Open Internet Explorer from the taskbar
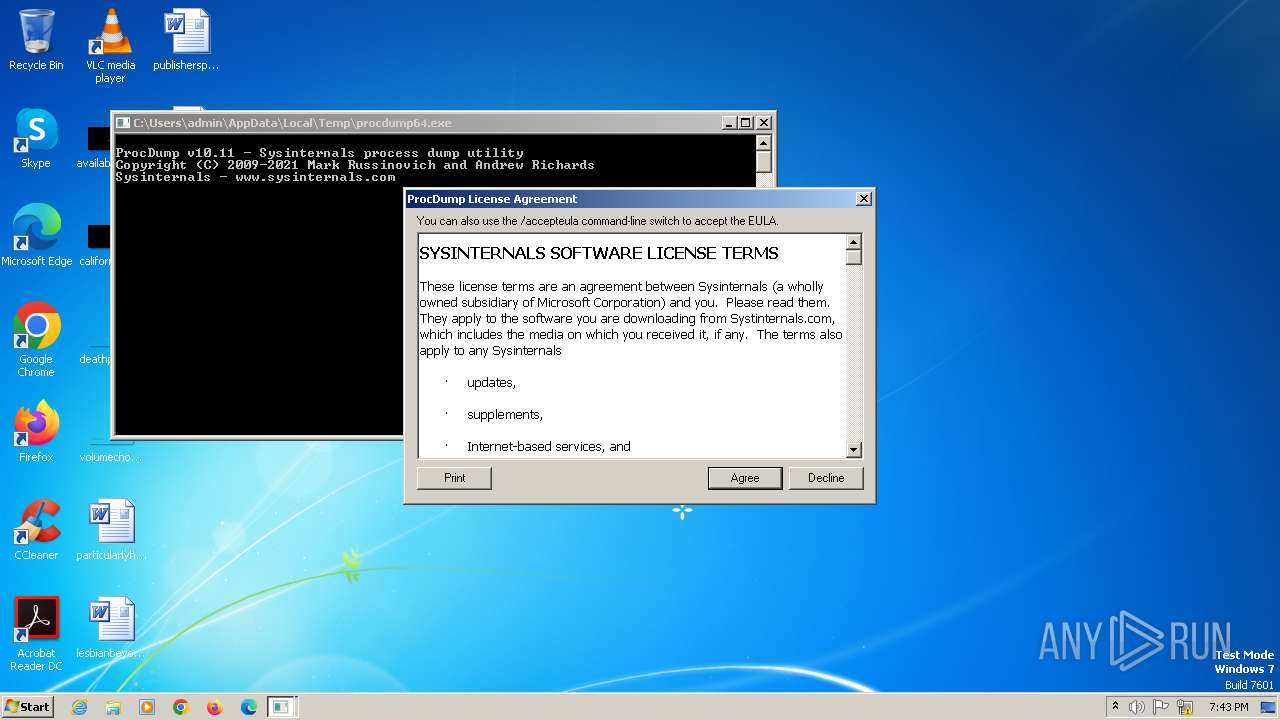 pos(79,707)
